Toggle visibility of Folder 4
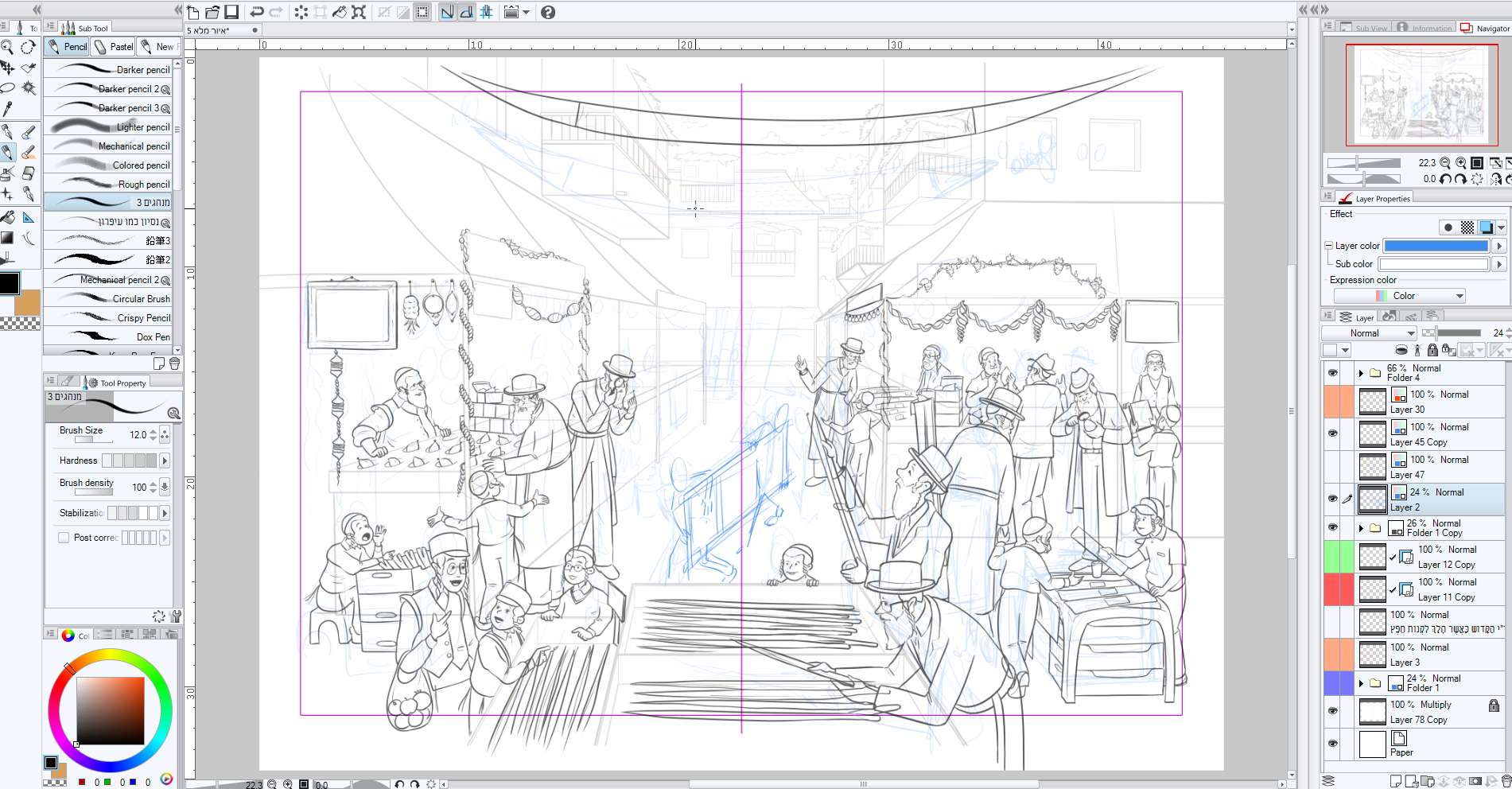Image resolution: width=1512 pixels, height=789 pixels. [x=1332, y=372]
